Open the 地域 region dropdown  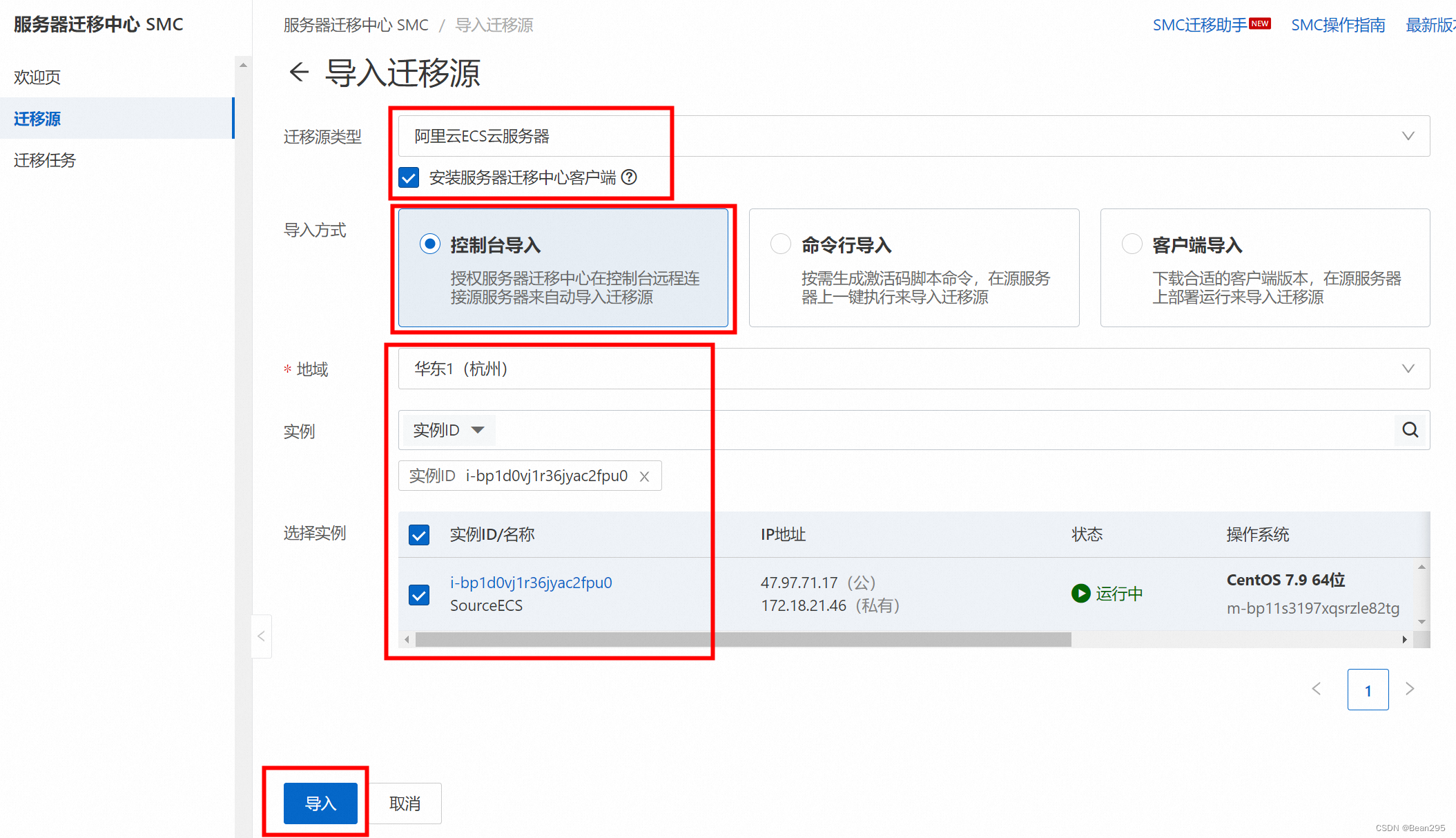click(x=1408, y=369)
